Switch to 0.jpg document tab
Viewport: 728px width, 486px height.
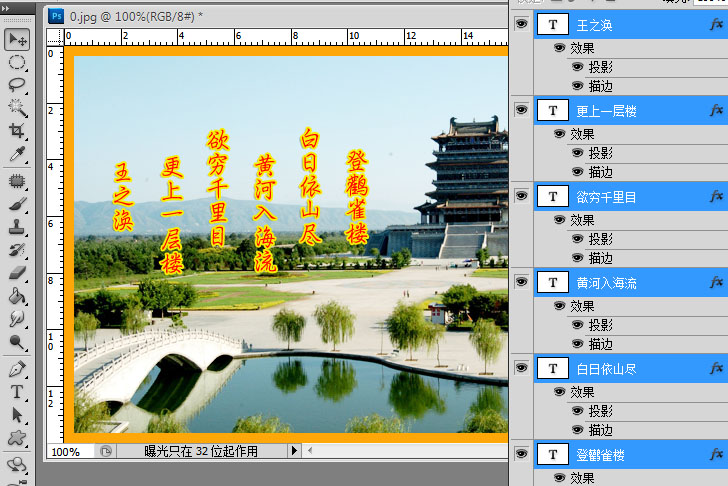136,17
